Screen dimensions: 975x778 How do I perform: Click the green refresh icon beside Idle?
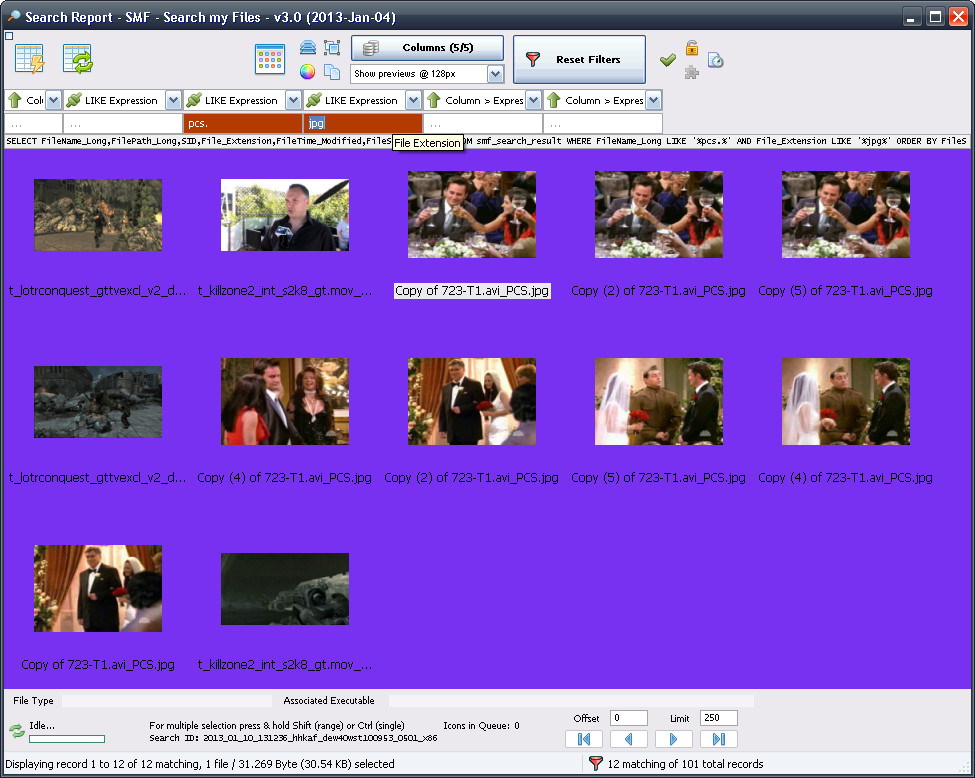pos(17,731)
